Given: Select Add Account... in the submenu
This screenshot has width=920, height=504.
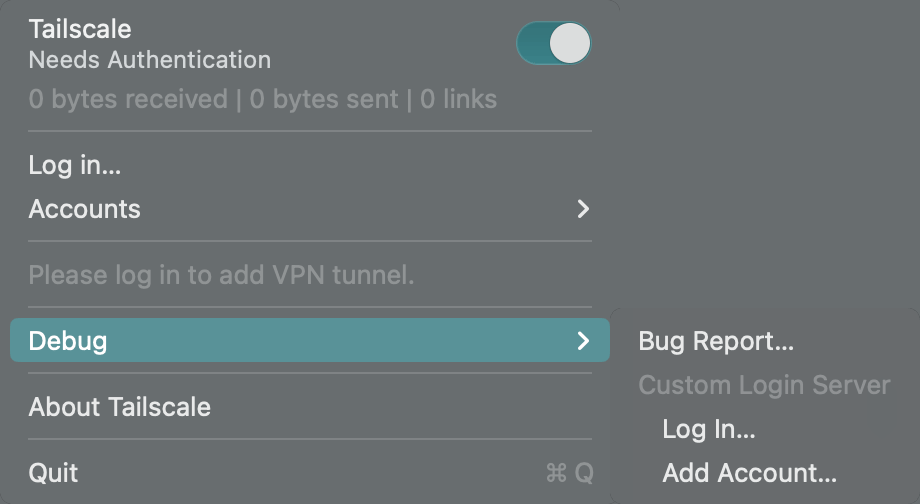Looking at the screenshot, I should (750, 473).
